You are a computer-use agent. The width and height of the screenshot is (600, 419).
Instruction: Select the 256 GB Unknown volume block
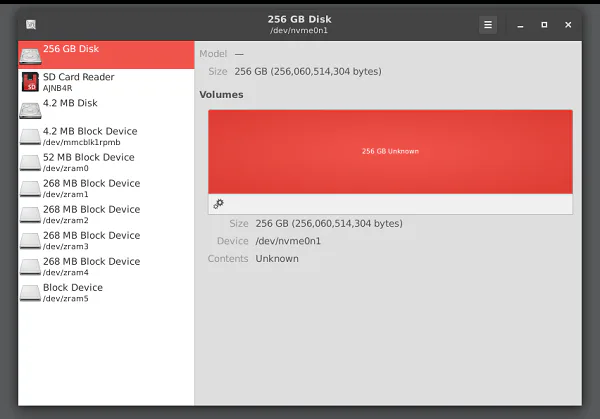click(390, 152)
